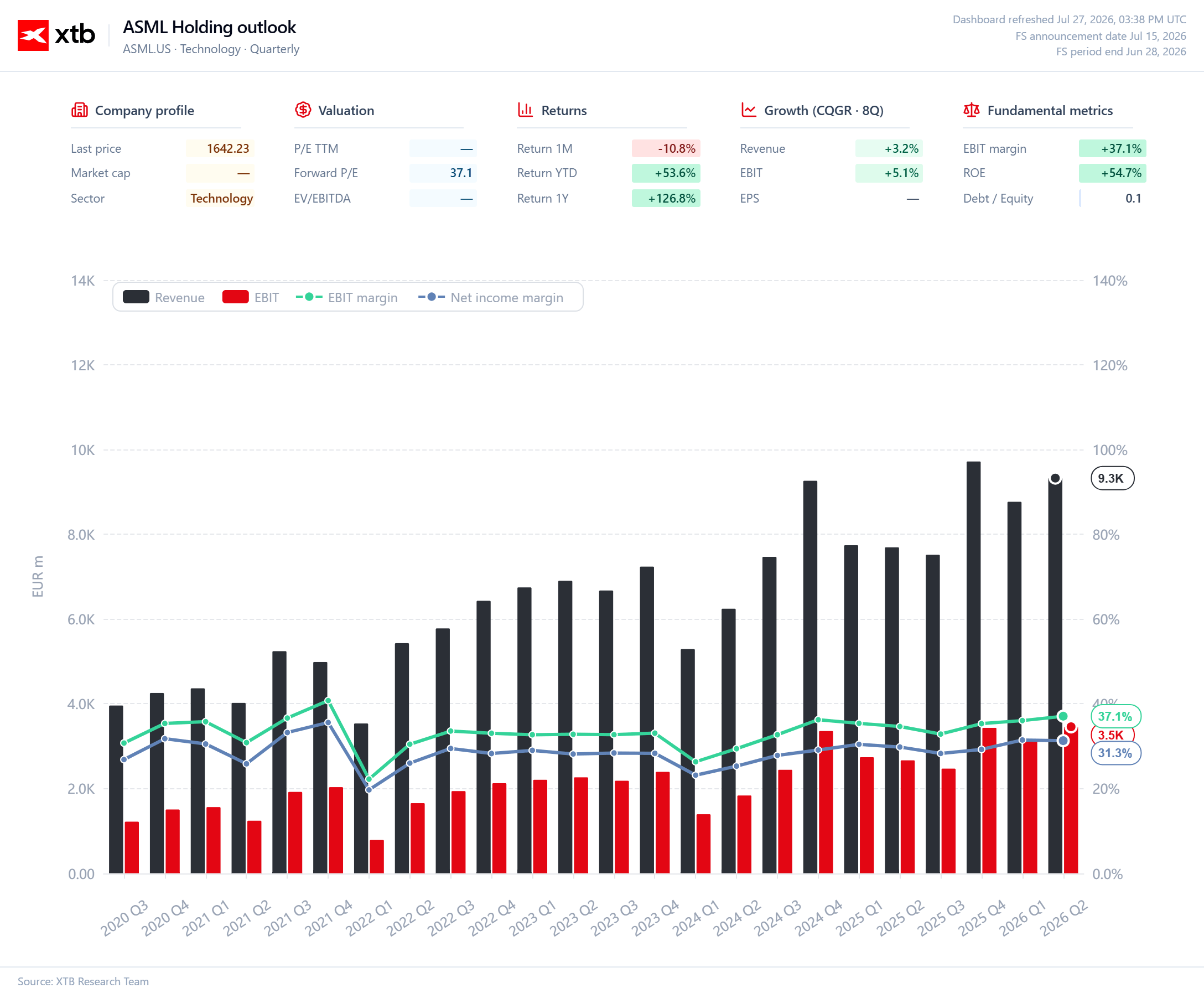The image size is (1204, 993).
Task: Click the Sector value Technology
Action: [220, 199]
